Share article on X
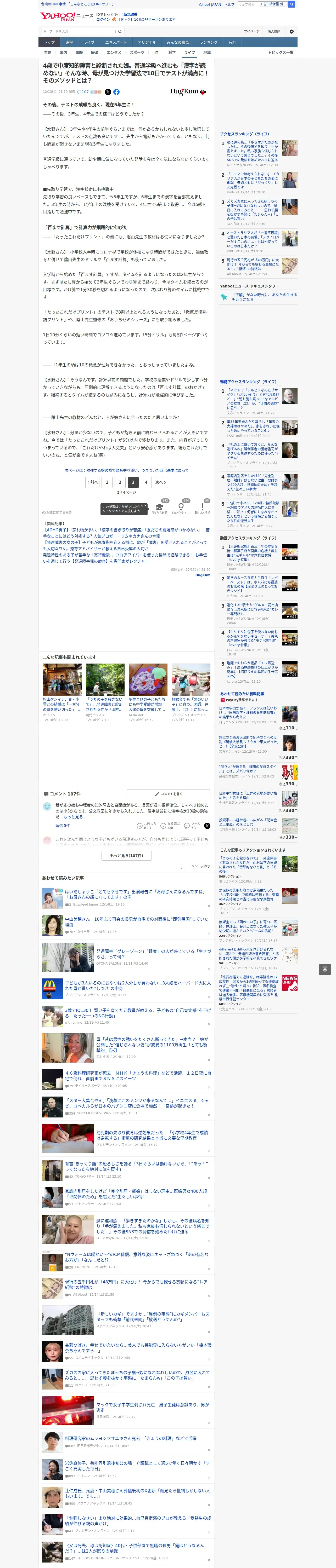Screen dimensions: 336x1568 (x=108, y=92)
